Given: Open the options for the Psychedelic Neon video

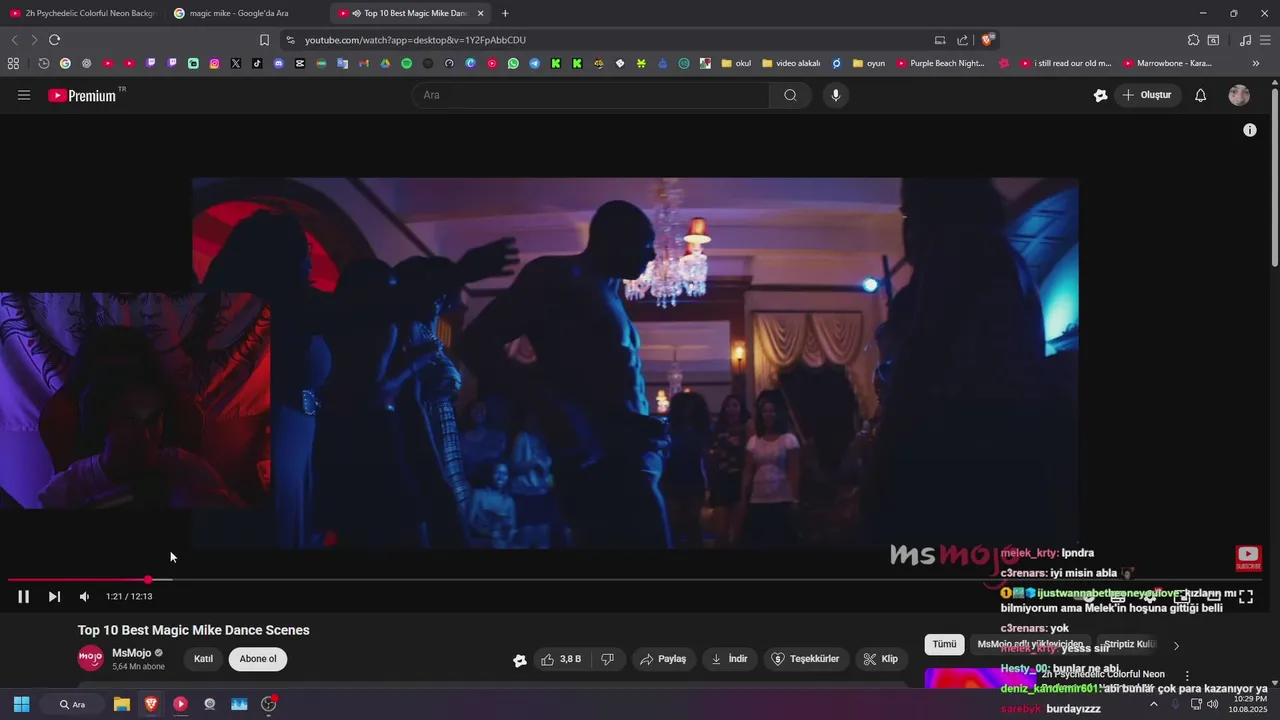Looking at the screenshot, I should tap(1187, 676).
